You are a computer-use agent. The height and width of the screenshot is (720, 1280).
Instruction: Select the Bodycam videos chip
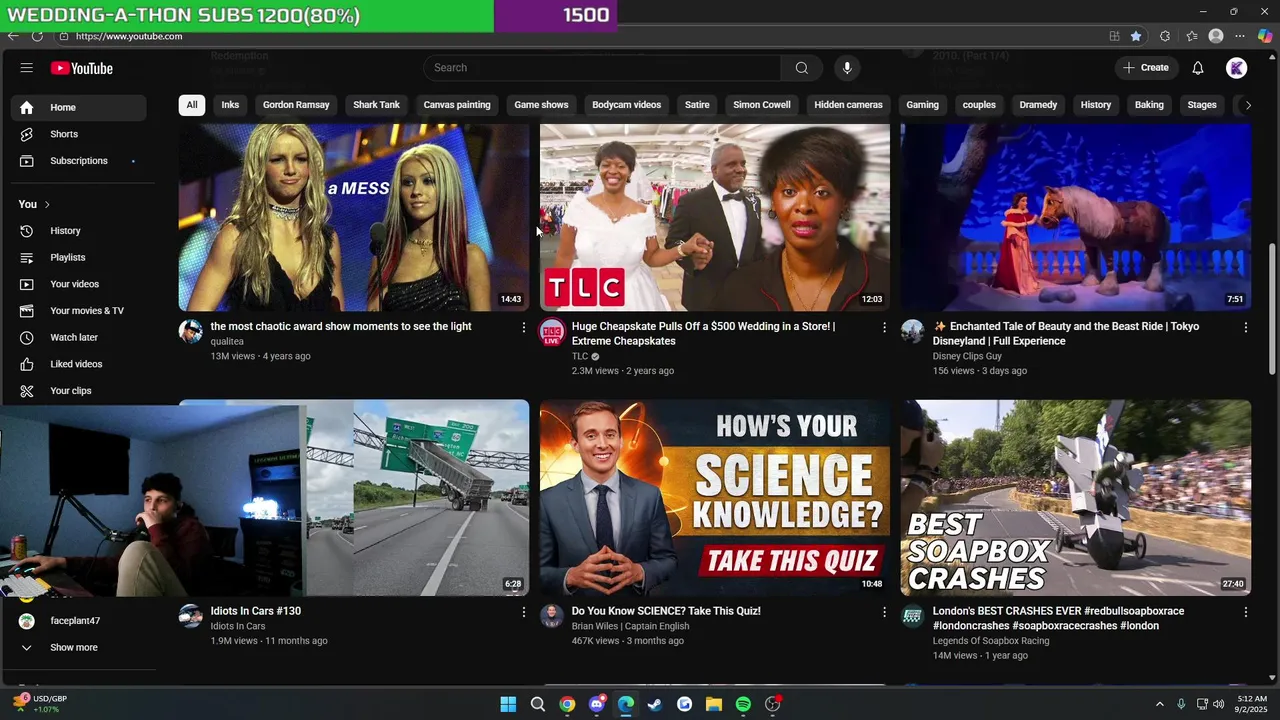(626, 105)
